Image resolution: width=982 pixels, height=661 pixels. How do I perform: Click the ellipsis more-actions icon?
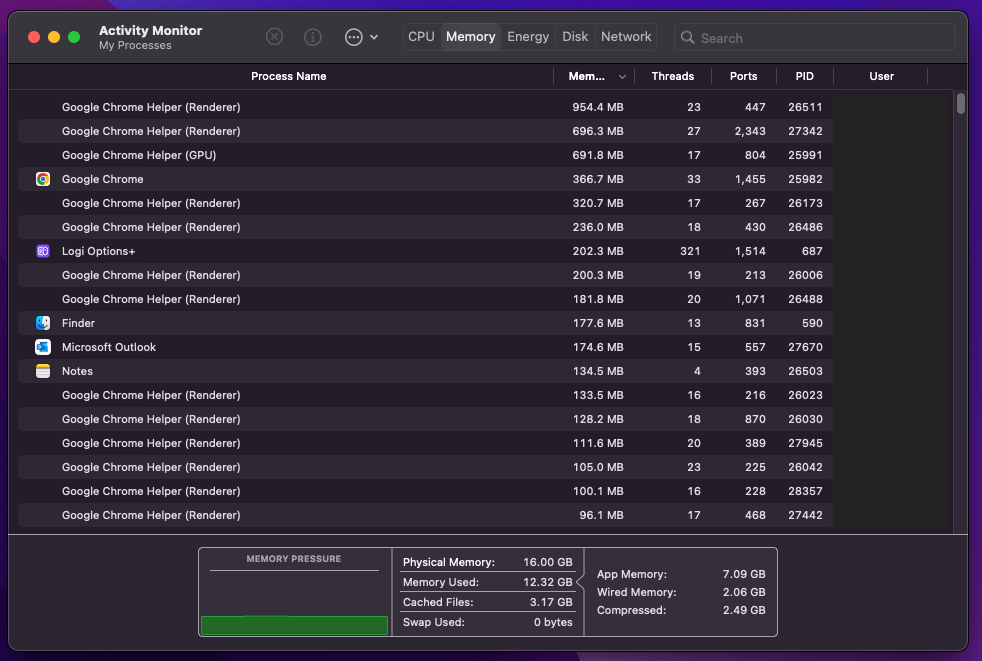click(353, 37)
